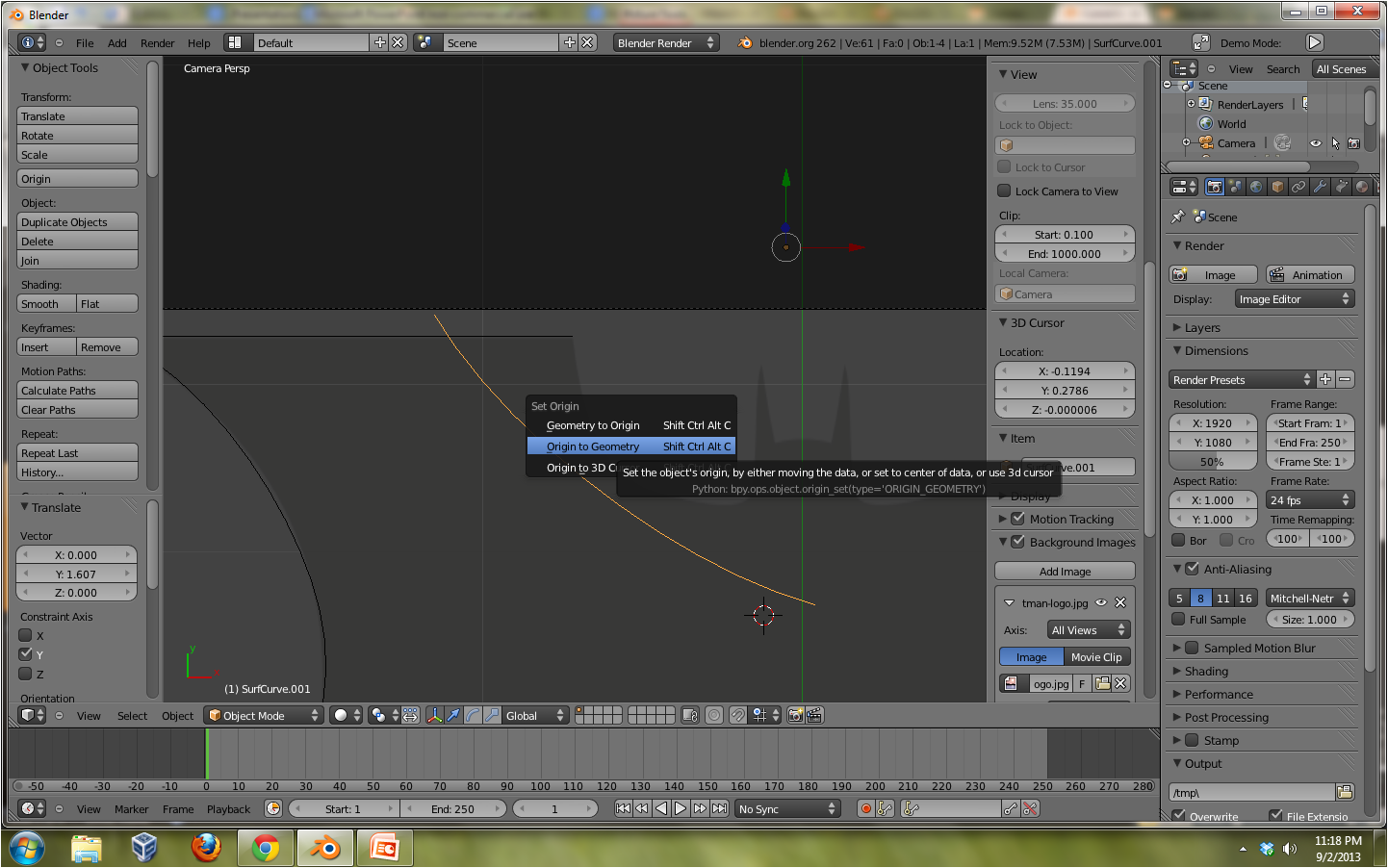This screenshot has width=1388, height=868.
Task: Open the Global orientation dropdown
Action: click(x=536, y=715)
